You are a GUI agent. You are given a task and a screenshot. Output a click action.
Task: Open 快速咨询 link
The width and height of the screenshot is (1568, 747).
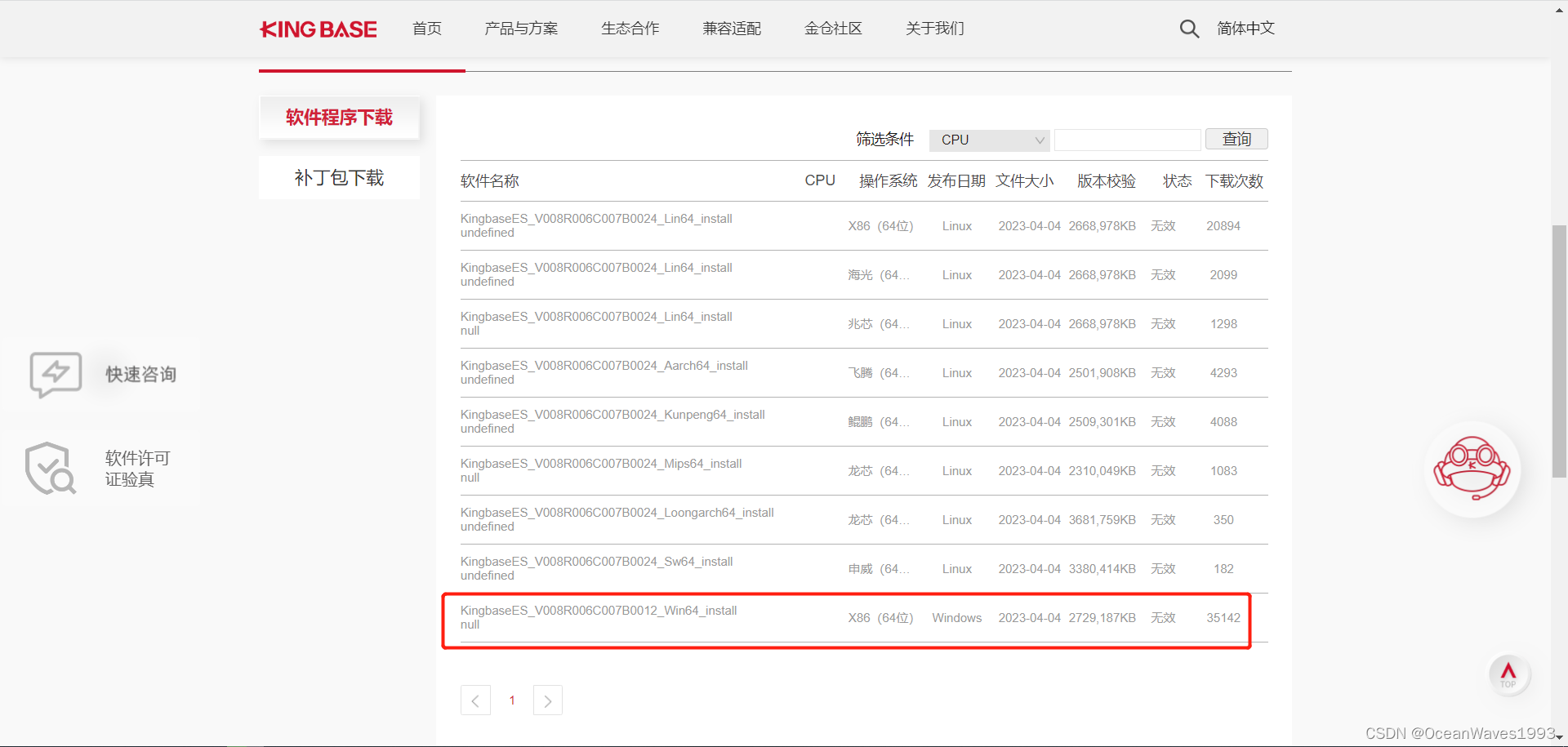[140, 375]
